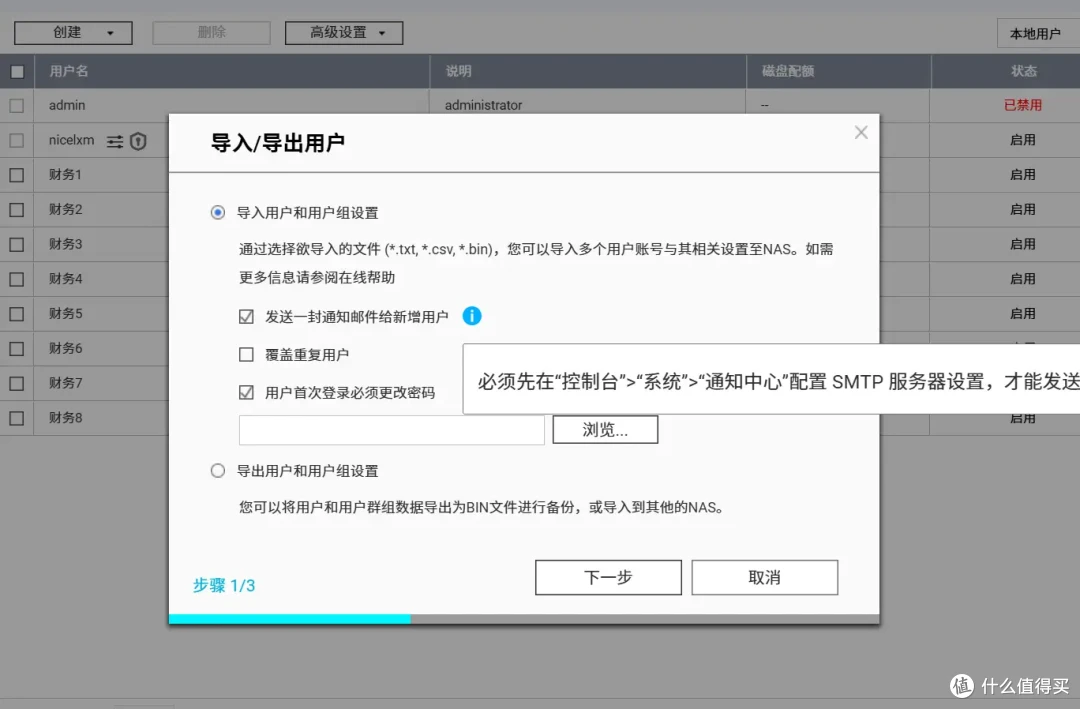Tick the checkbox for user 财务3
Screen dimensions: 1080x709
(17, 245)
